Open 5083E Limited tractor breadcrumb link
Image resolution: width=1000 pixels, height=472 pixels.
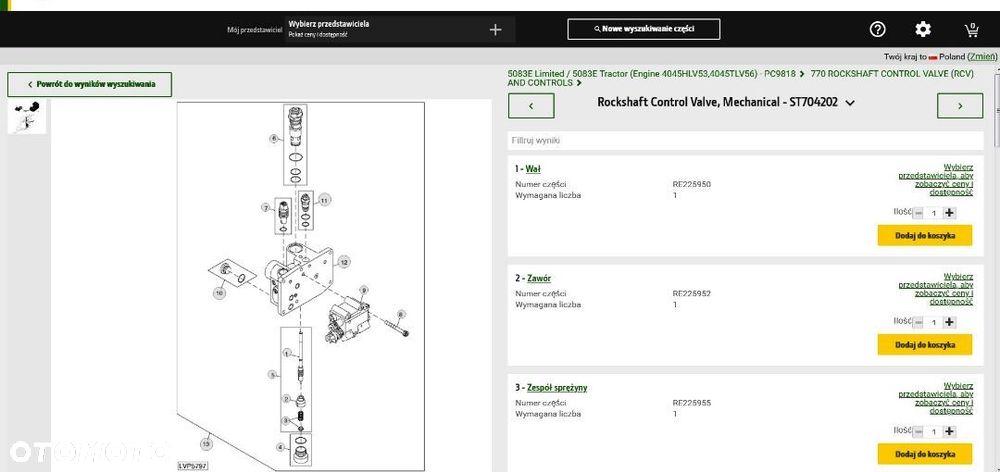tap(651, 74)
